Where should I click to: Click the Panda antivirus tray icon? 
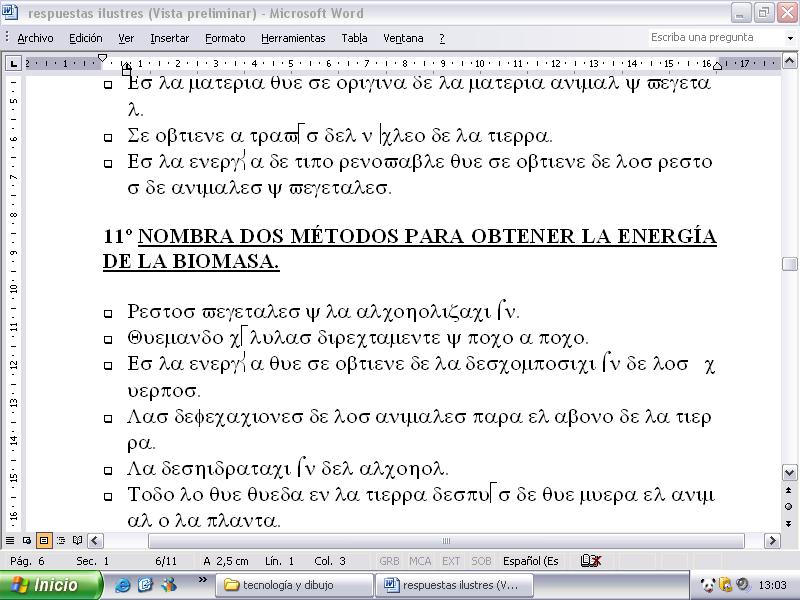pyautogui.click(x=708, y=585)
